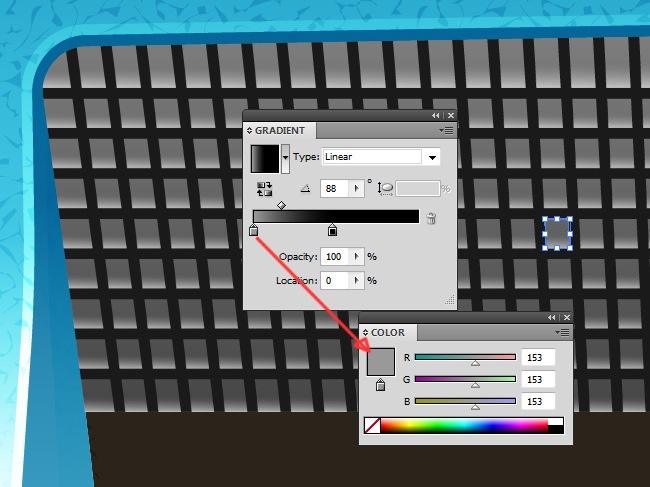The height and width of the screenshot is (487, 650).
Task: Open the angle presets arrow
Action: pyautogui.click(x=357, y=189)
